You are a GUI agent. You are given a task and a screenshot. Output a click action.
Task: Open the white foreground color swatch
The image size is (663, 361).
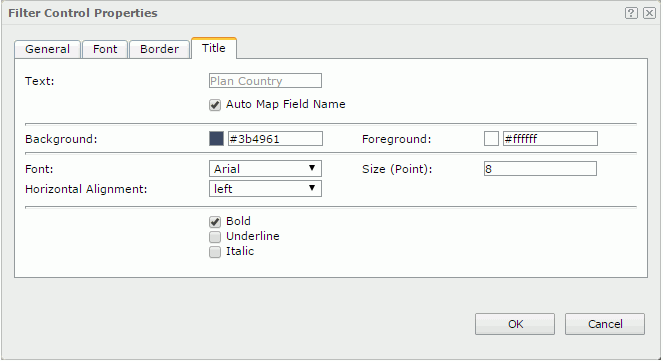pyautogui.click(x=491, y=139)
